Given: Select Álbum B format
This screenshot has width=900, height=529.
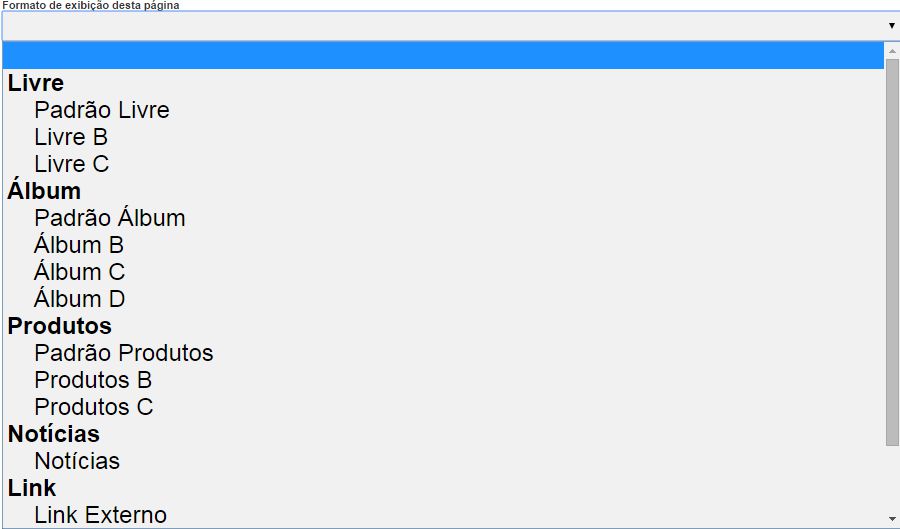Looking at the screenshot, I should [x=79, y=245].
